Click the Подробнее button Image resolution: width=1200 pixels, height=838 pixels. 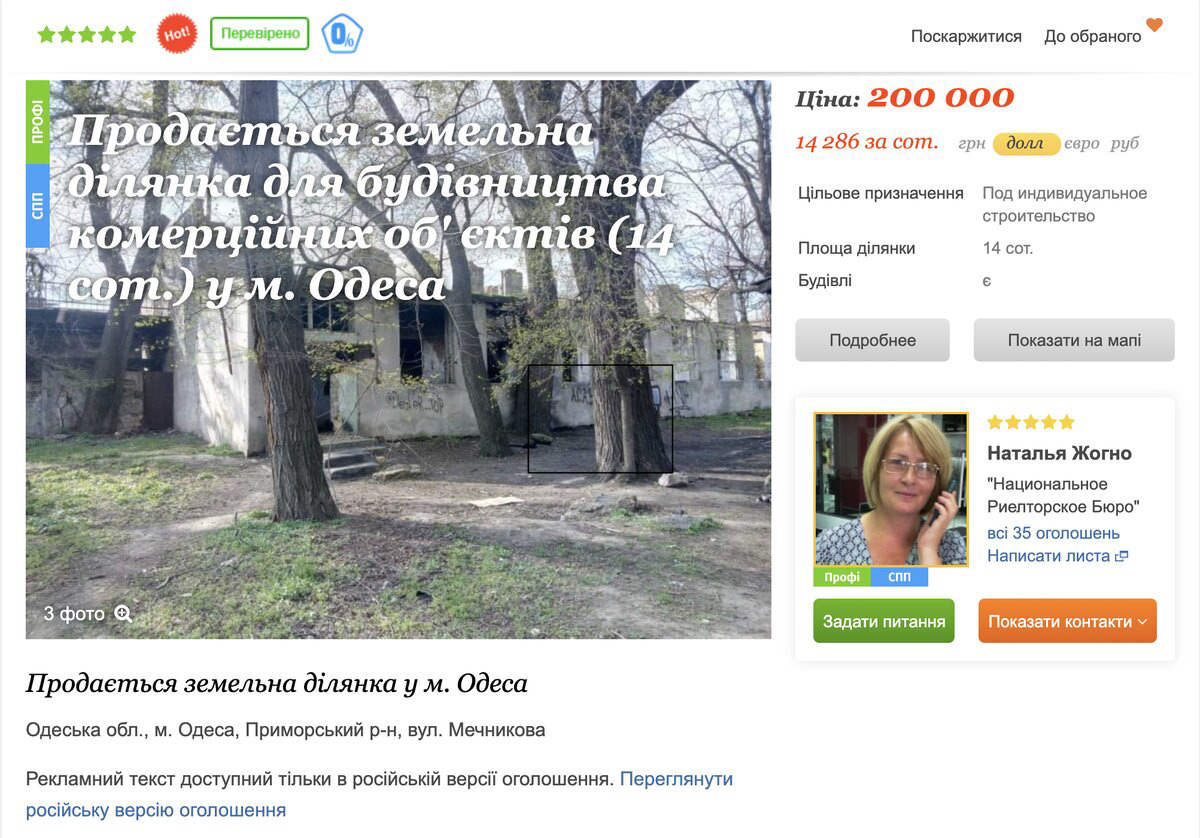[872, 340]
